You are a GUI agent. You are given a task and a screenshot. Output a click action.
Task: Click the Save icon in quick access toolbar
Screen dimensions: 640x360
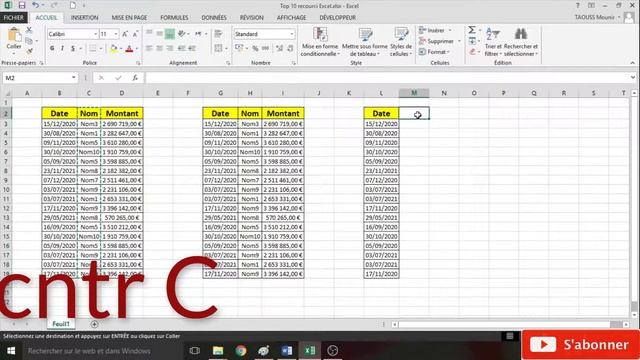(22, 5)
